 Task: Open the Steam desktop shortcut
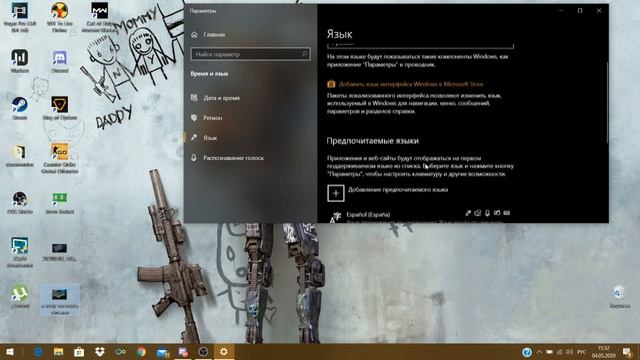[20, 108]
